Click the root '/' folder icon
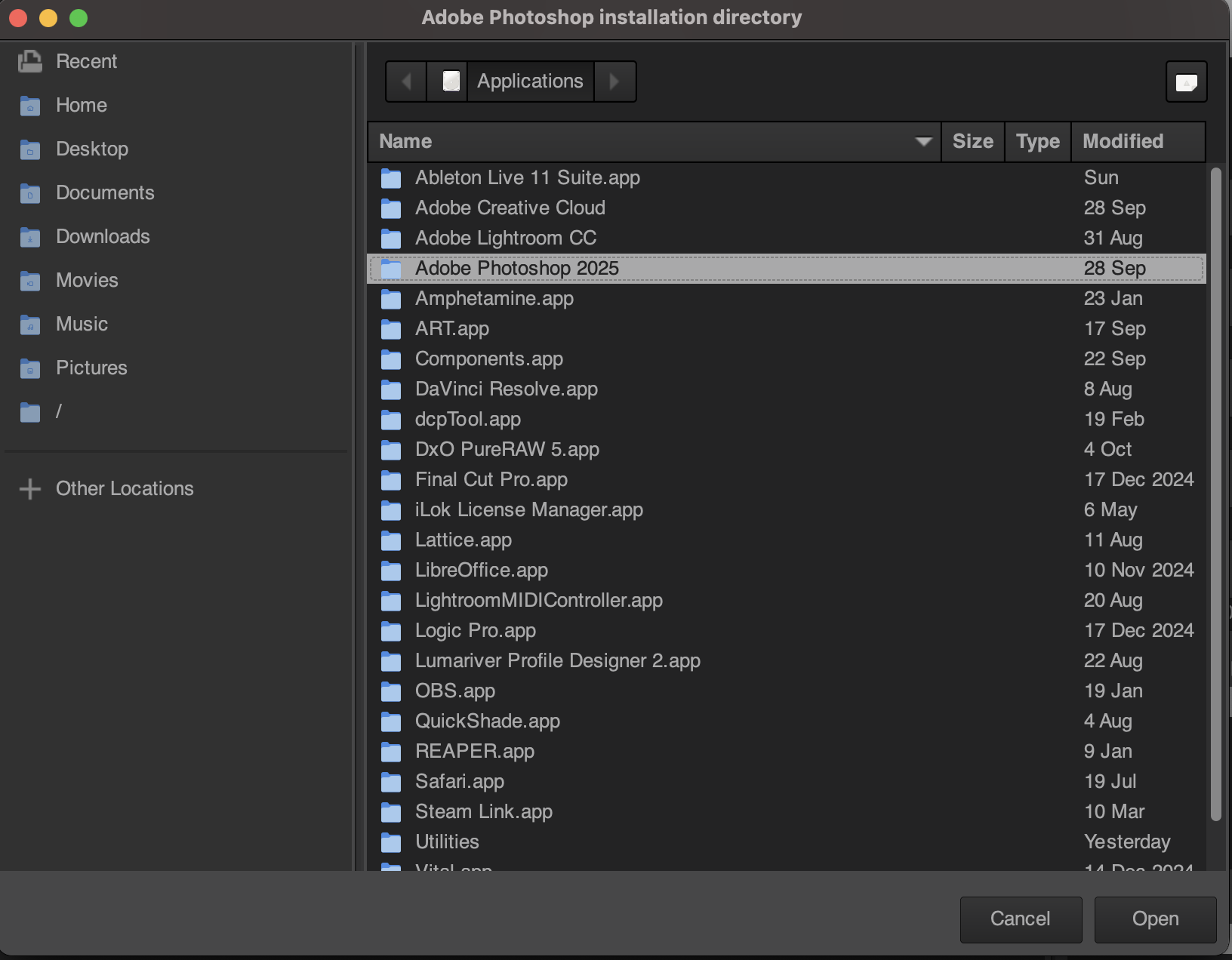Image resolution: width=1232 pixels, height=960 pixels. point(30,412)
